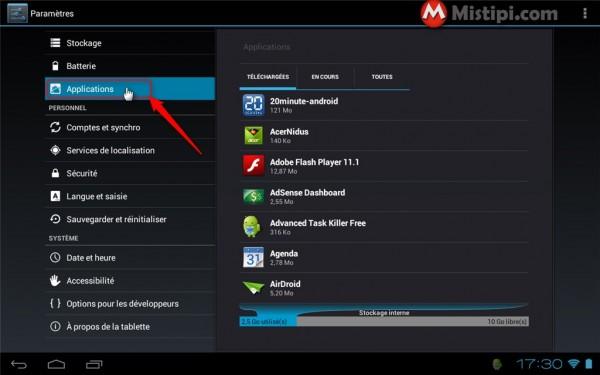Switch to the EN COURS tab
The width and height of the screenshot is (600, 375).
(x=325, y=77)
